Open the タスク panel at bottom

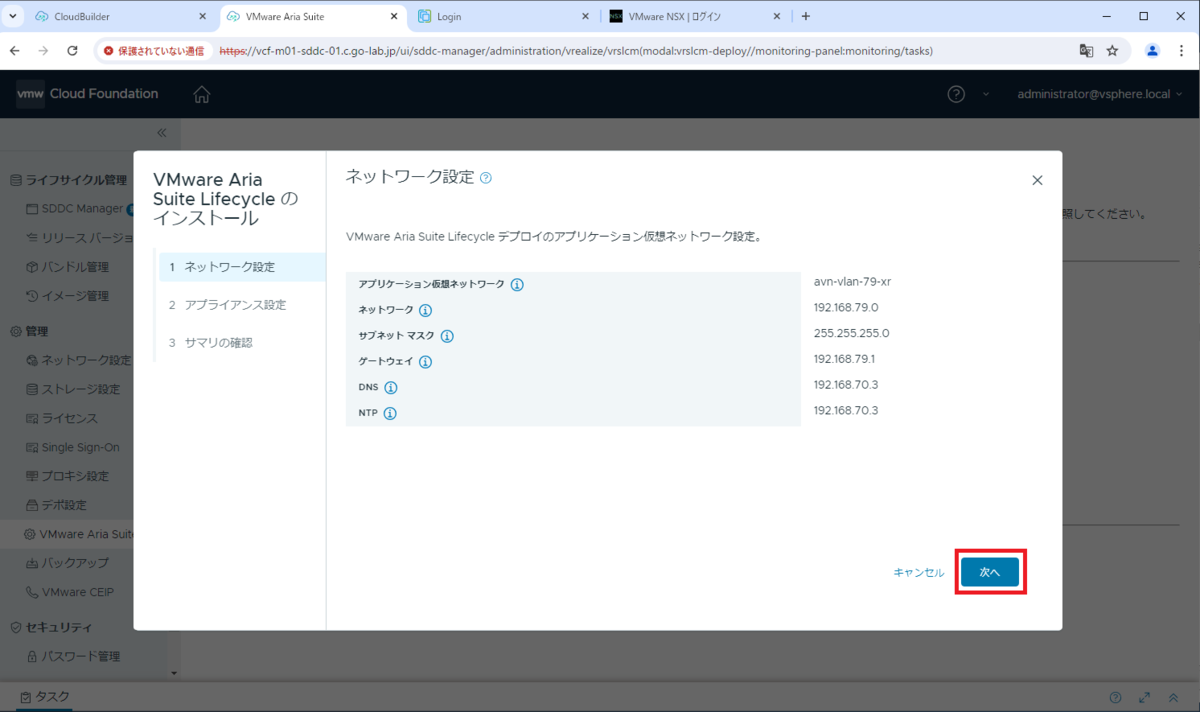(44, 697)
